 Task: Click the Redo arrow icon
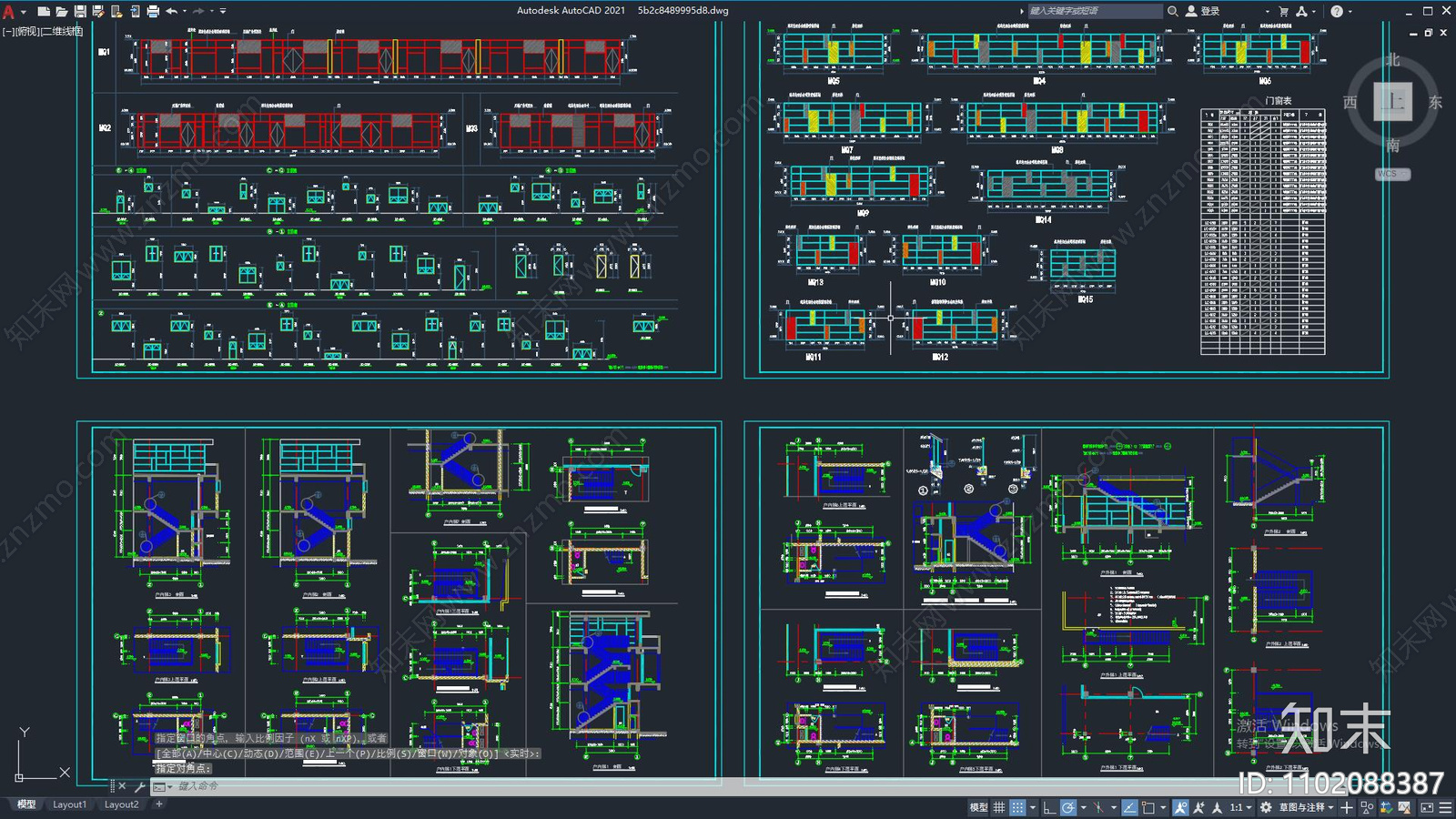click(x=198, y=11)
